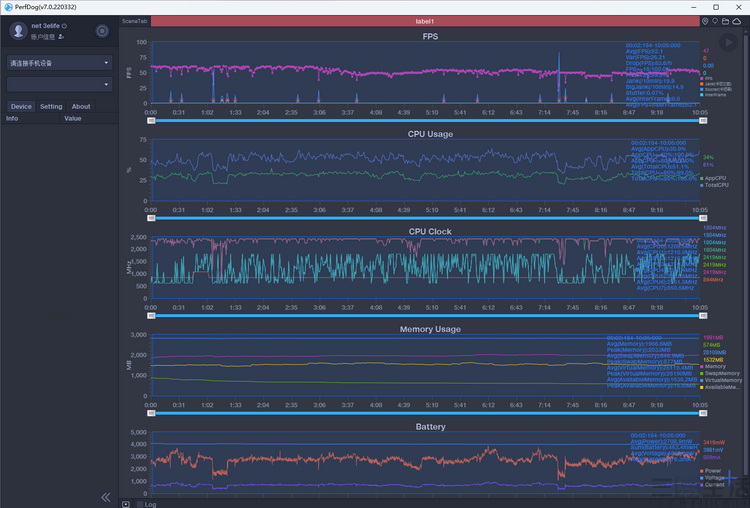Click the 844MHz CPU clock value
The image size is (750, 508).
pyautogui.click(x=713, y=280)
